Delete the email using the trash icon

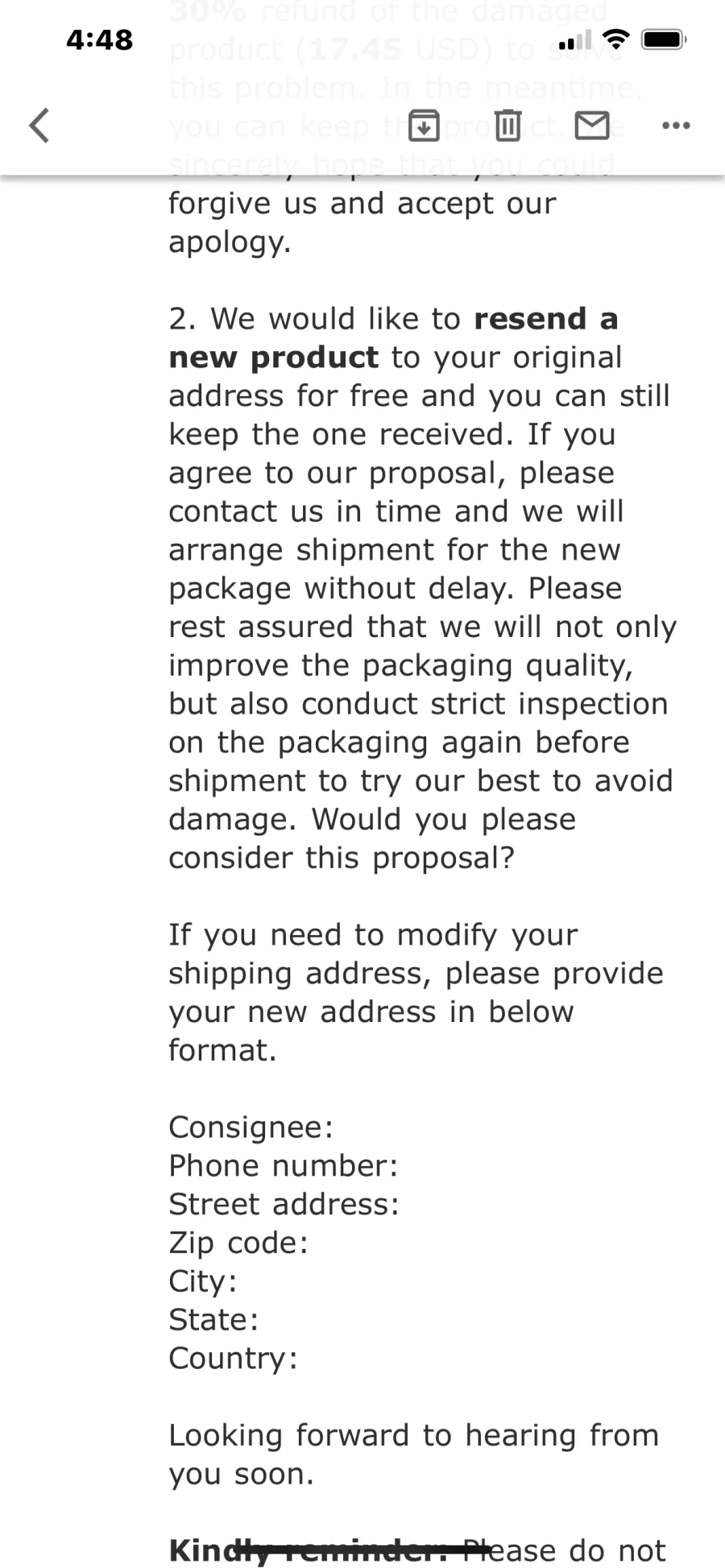pos(507,126)
